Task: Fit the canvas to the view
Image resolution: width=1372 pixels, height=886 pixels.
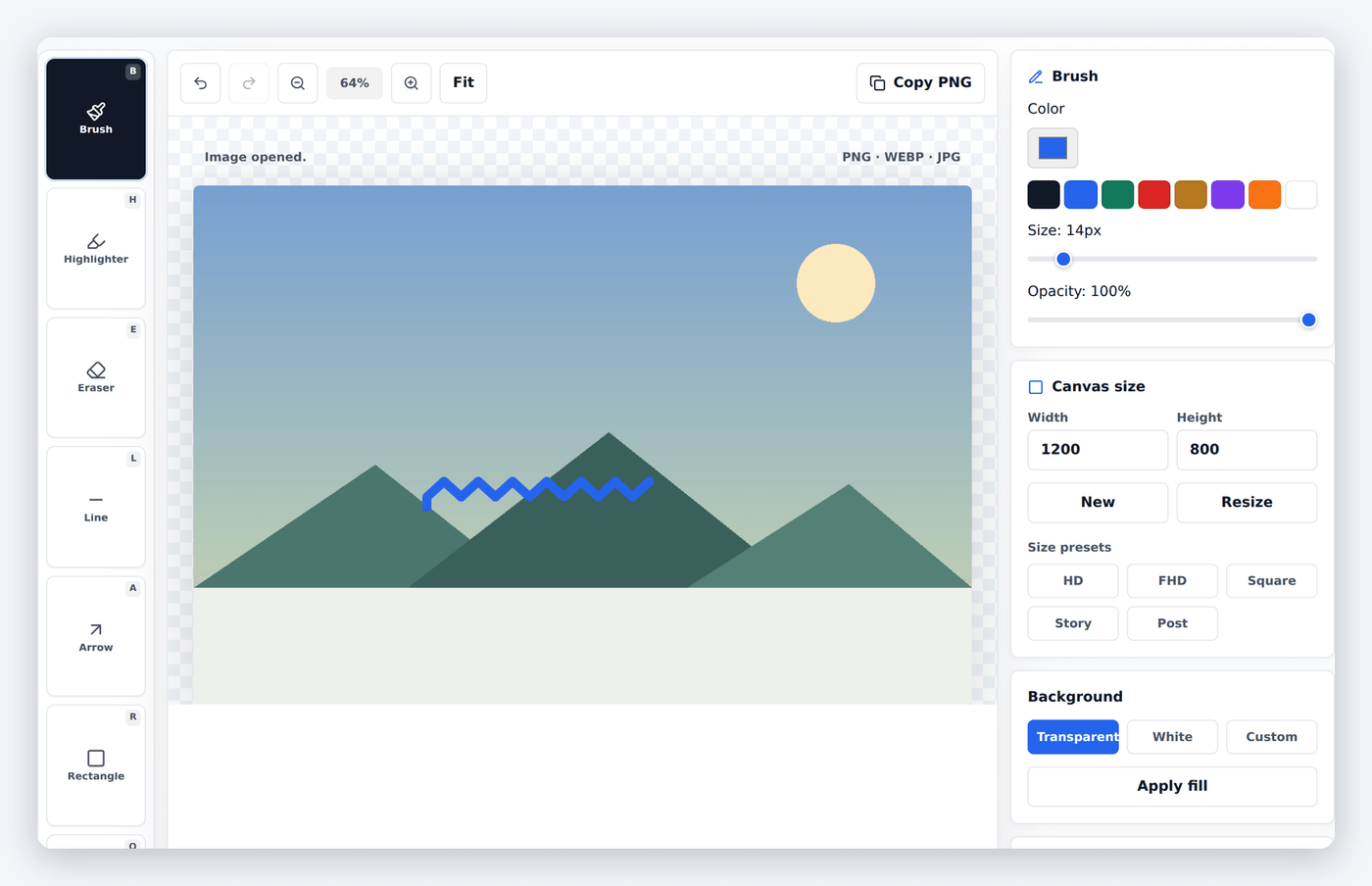Action: coord(464,83)
